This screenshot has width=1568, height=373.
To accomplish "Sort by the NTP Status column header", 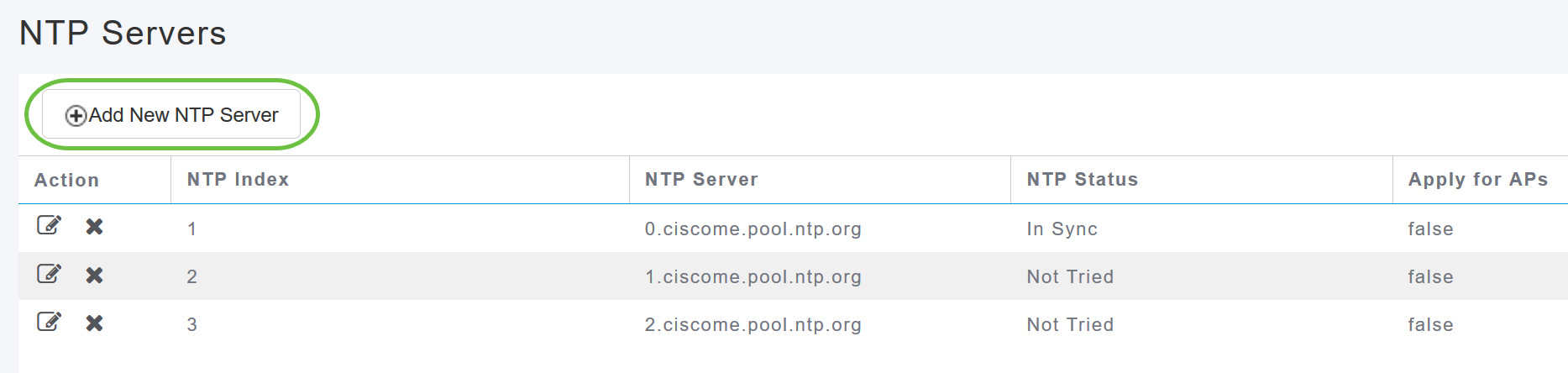I will [1082, 180].
